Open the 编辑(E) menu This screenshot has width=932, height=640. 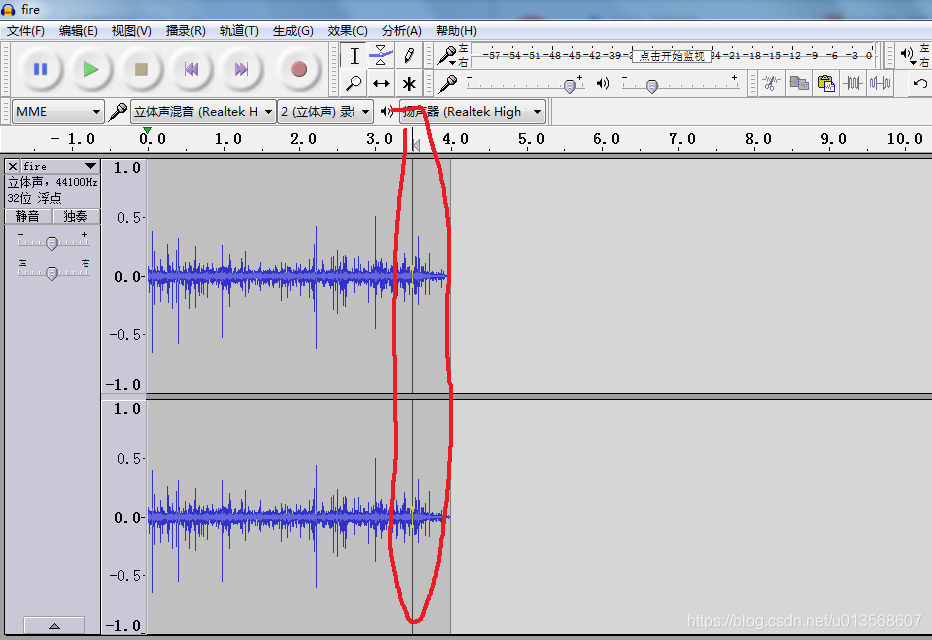pos(78,31)
